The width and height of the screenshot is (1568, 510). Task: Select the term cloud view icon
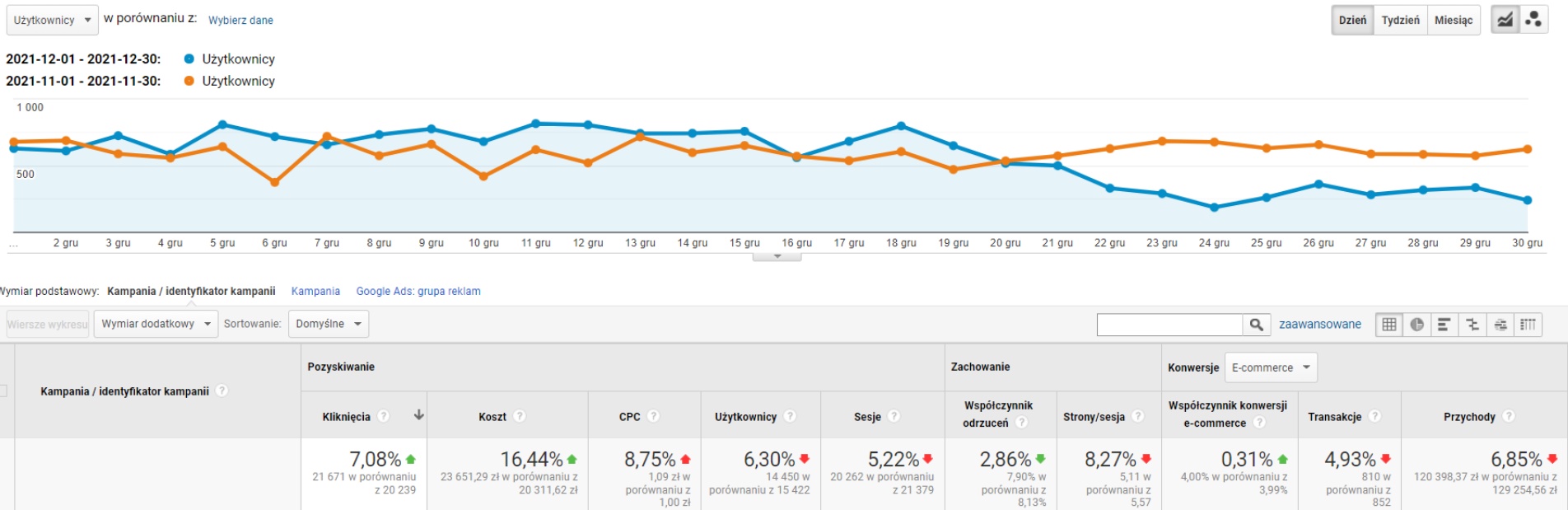[x=1500, y=325]
